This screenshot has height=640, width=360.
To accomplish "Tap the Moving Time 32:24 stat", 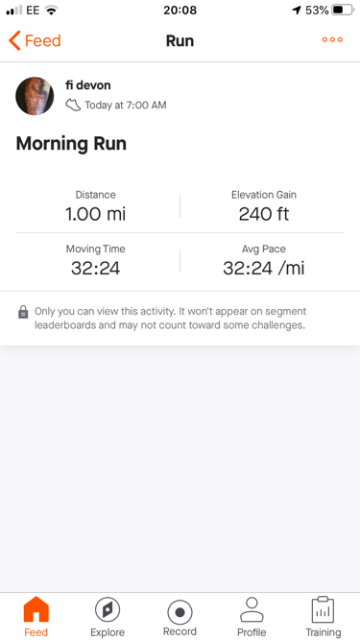I will click(x=96, y=261).
